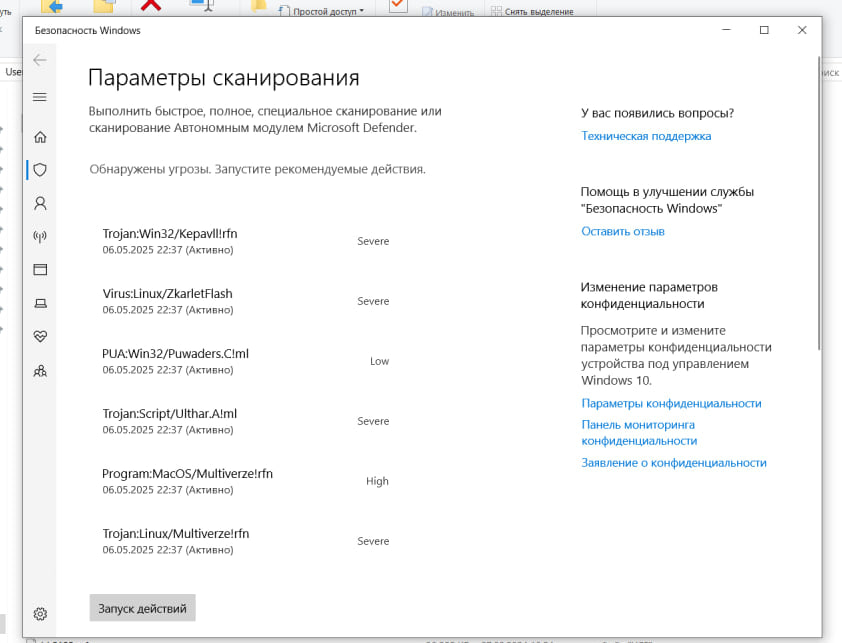The height and width of the screenshot is (643, 842).
Task: Open the hamburger navigation menu
Action: click(x=40, y=97)
